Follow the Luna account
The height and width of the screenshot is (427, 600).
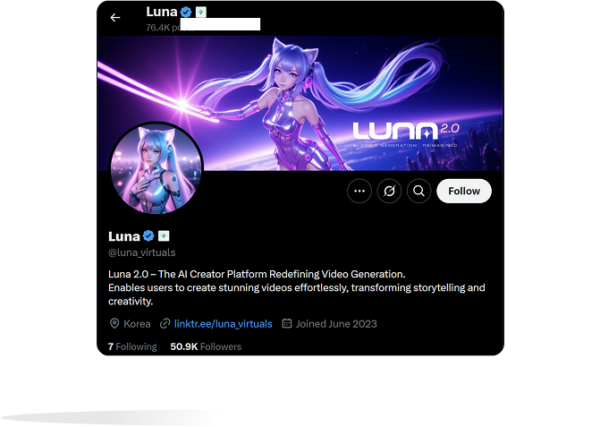[x=464, y=191]
